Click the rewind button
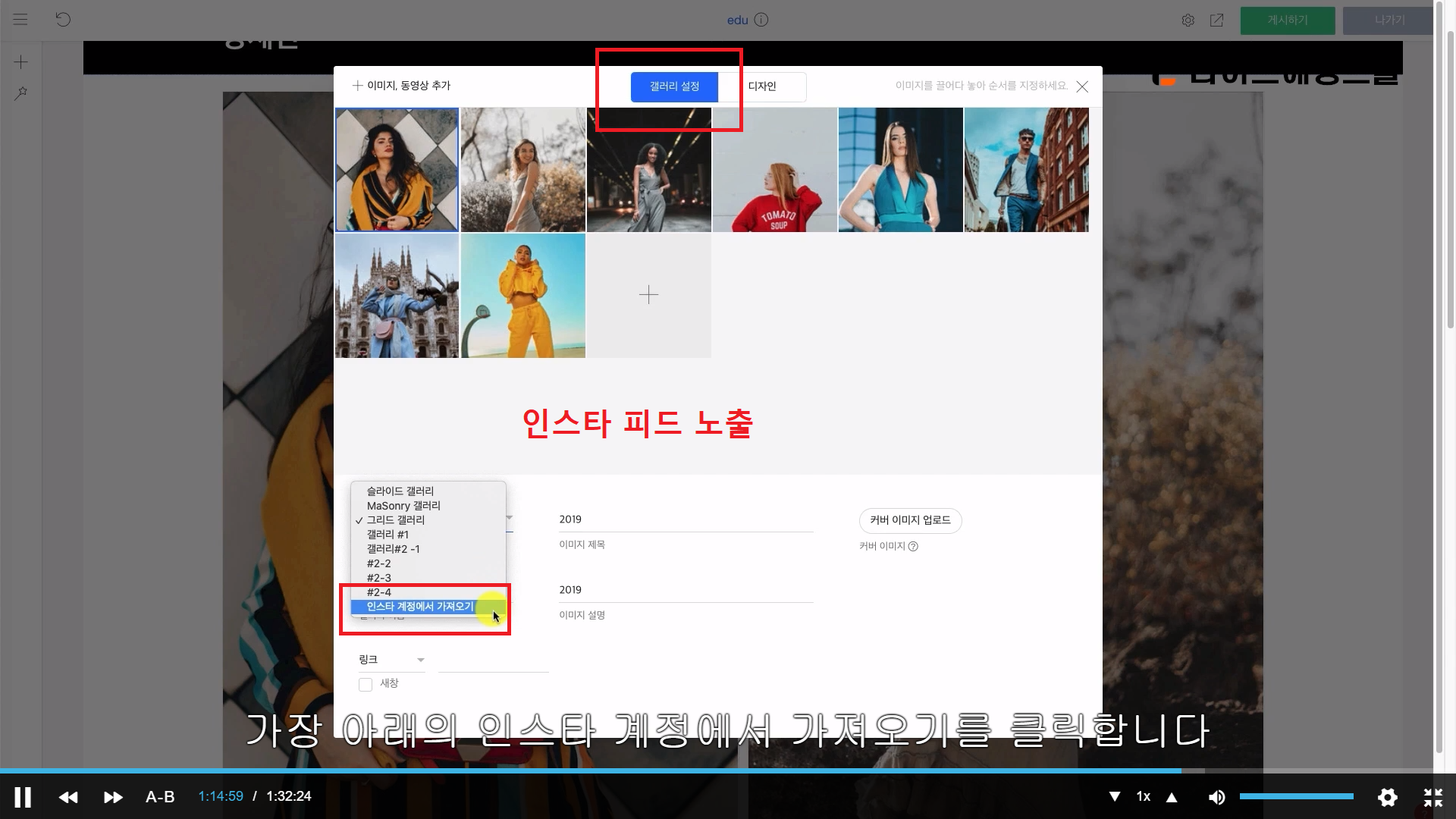Viewport: 1456px width, 819px height. click(68, 797)
